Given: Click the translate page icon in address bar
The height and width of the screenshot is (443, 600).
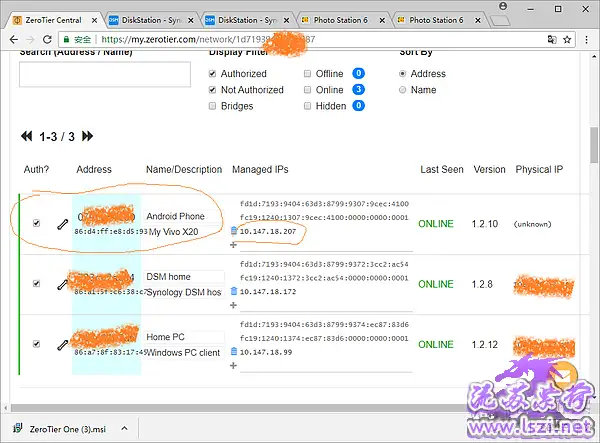Looking at the screenshot, I should click(552, 39).
